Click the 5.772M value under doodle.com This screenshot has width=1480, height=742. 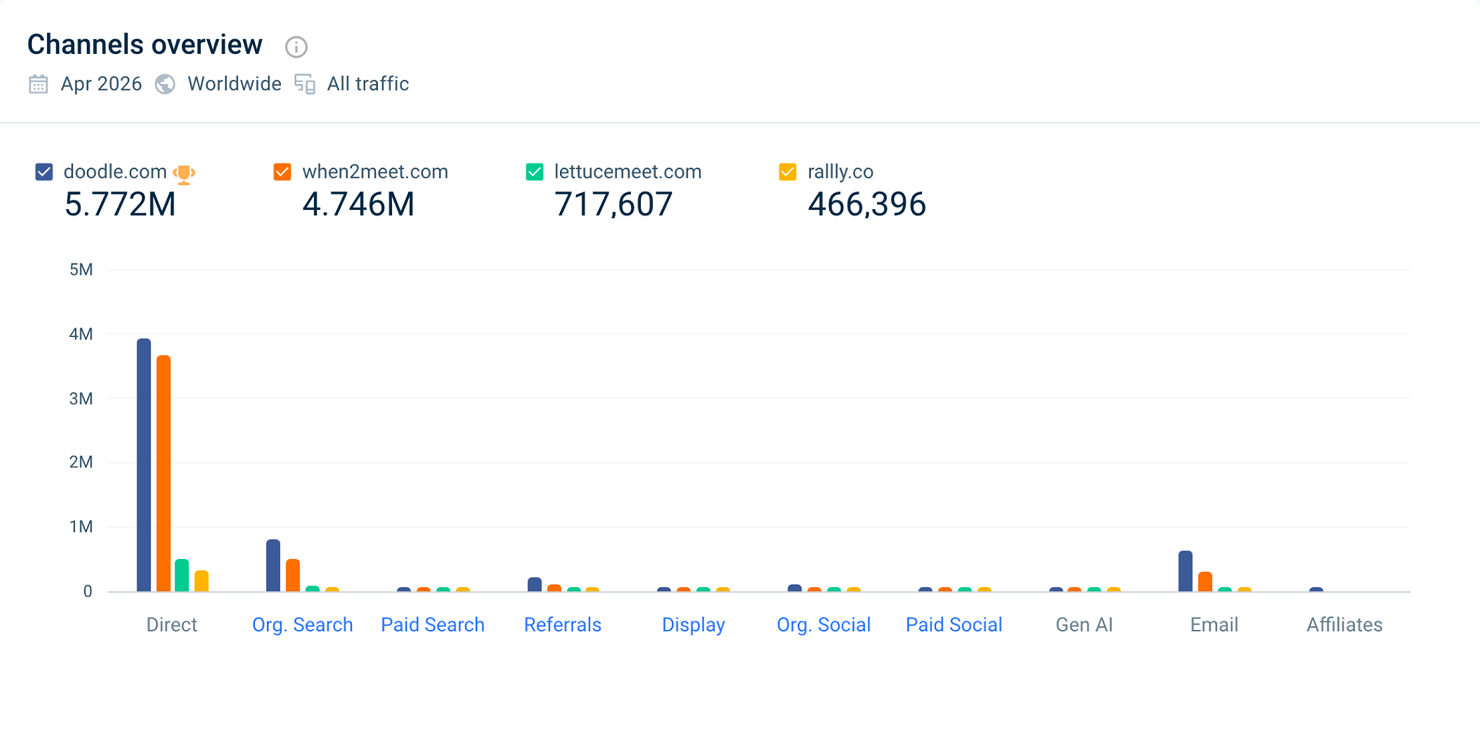(x=120, y=205)
